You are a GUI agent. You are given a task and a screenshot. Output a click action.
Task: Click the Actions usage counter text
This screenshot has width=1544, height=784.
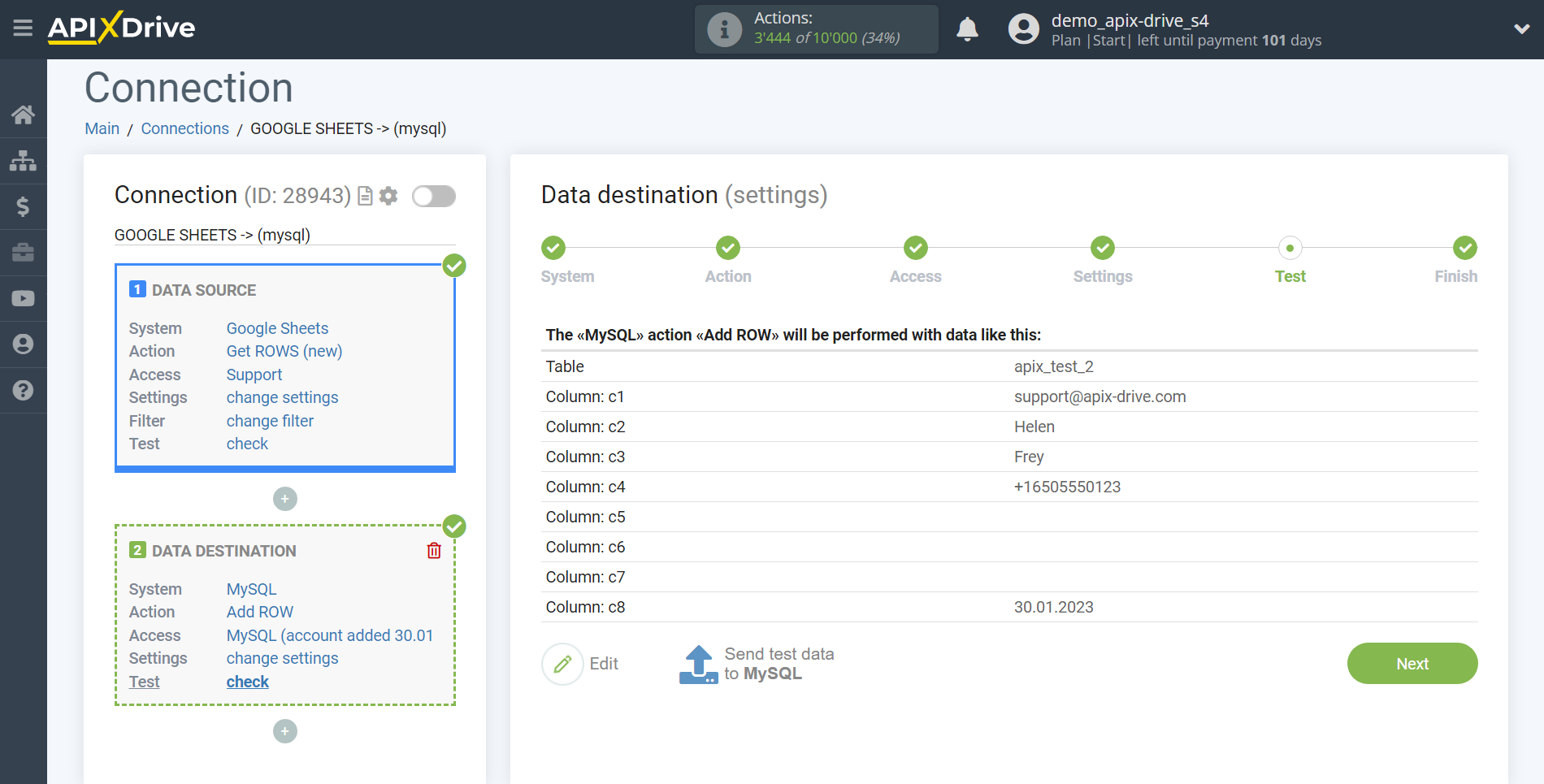[826, 38]
